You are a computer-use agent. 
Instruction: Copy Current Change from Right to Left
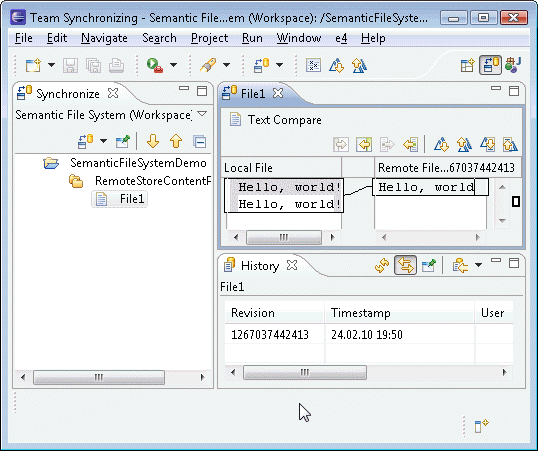click(x=411, y=144)
